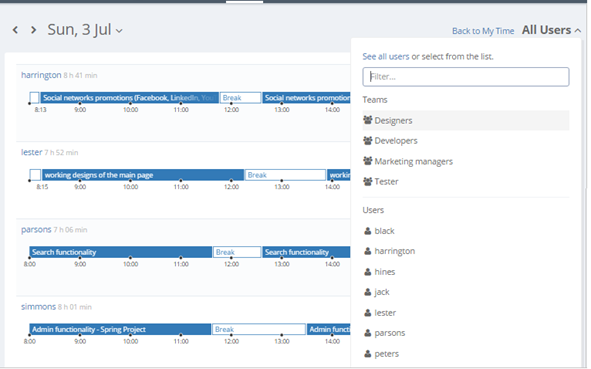Viewport: 591px width, 369px height.
Task: Click the person icon beside black
Action: [367, 231]
